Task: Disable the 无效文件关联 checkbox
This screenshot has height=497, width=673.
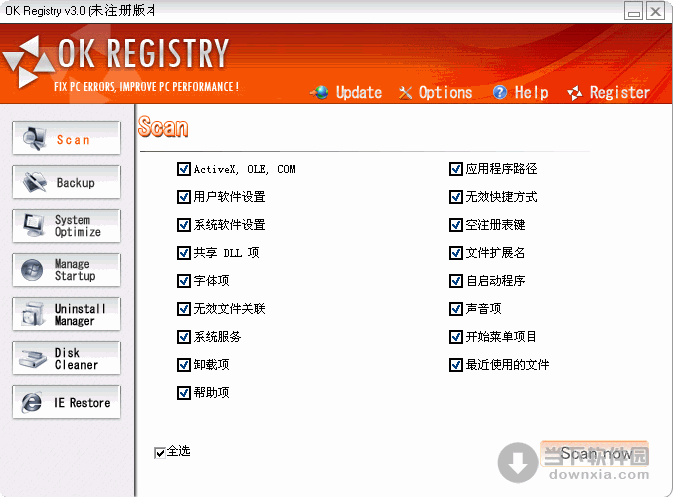Action: pos(184,309)
